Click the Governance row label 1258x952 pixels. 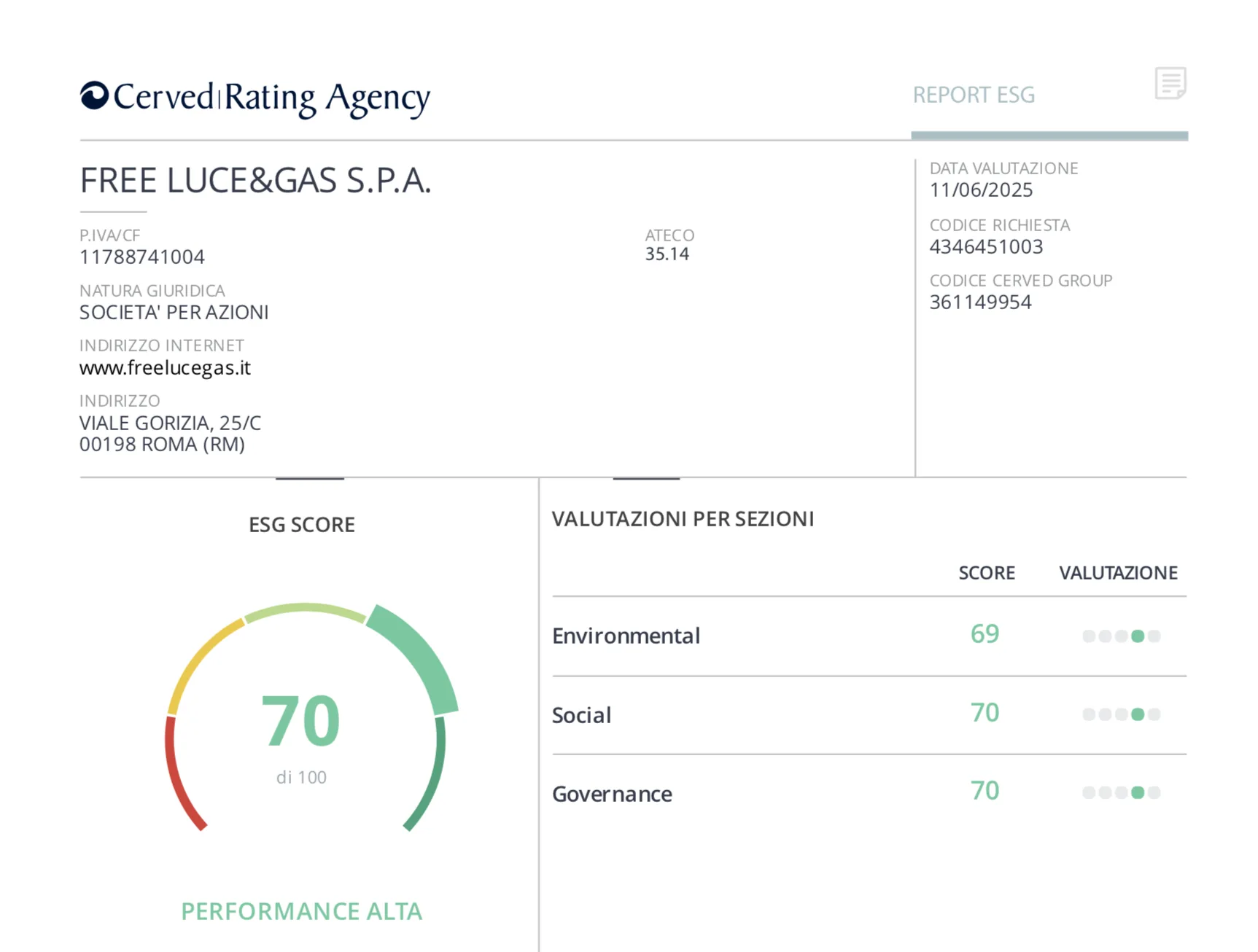pos(612,794)
